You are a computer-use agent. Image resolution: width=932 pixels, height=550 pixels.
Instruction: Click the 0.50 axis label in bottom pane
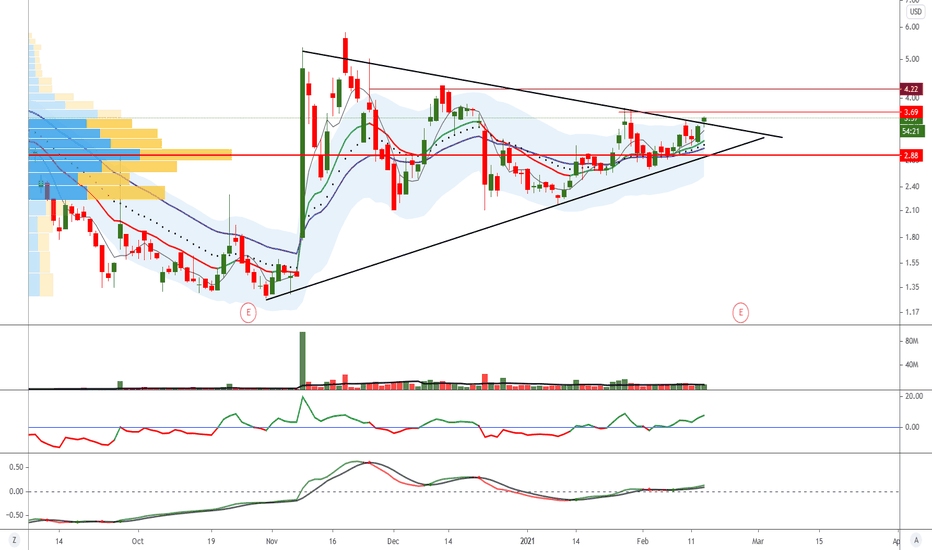(16, 467)
